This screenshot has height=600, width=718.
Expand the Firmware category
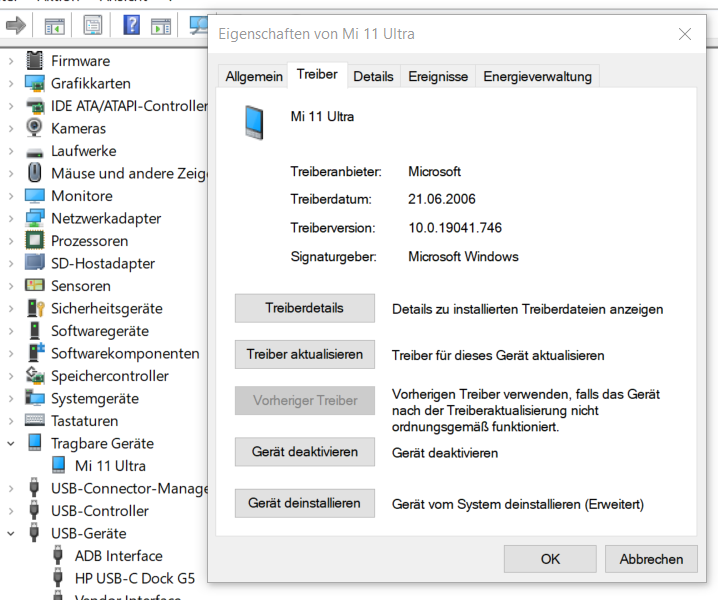(11, 61)
